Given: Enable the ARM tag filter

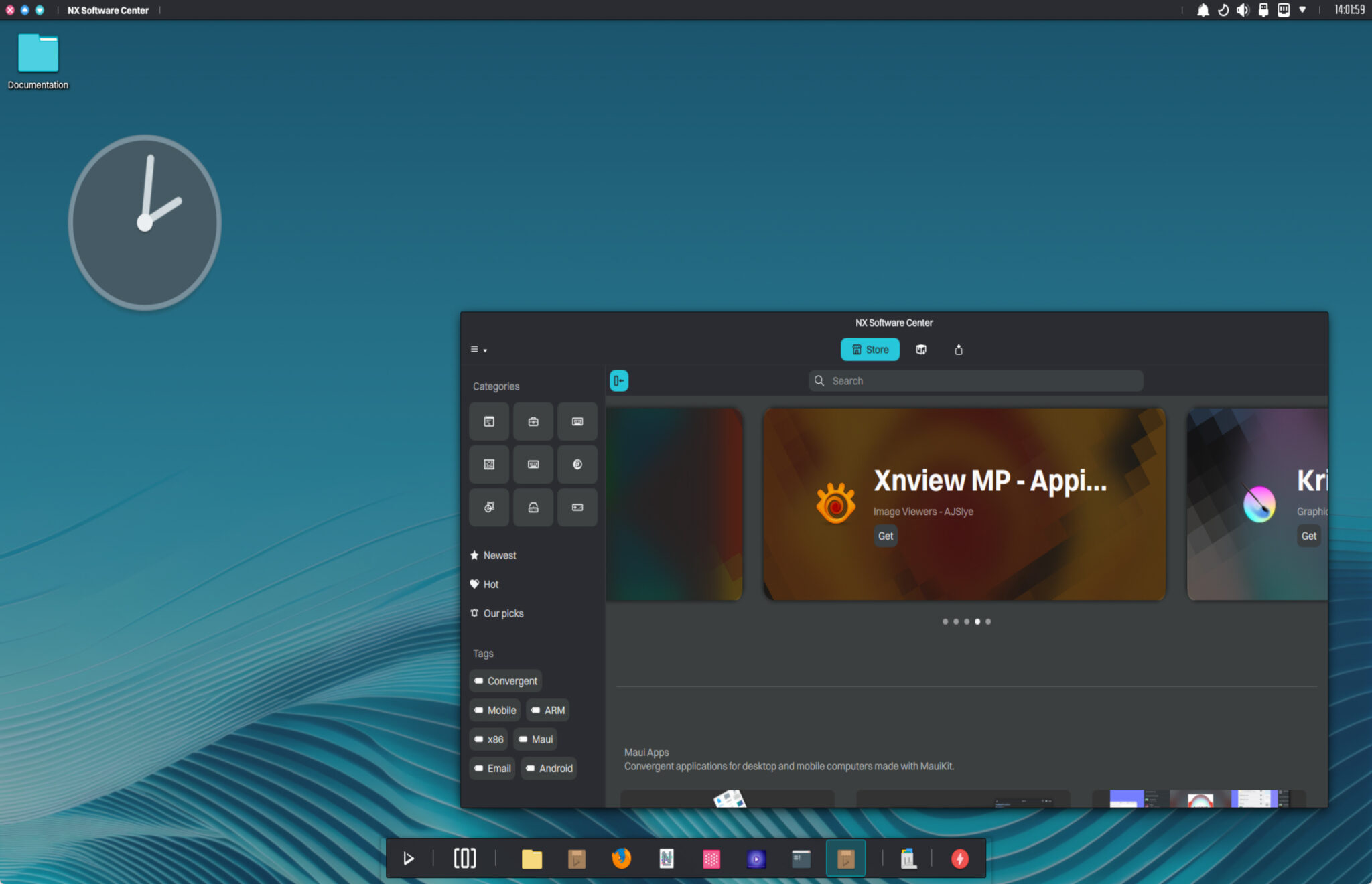Looking at the screenshot, I should tap(547, 710).
